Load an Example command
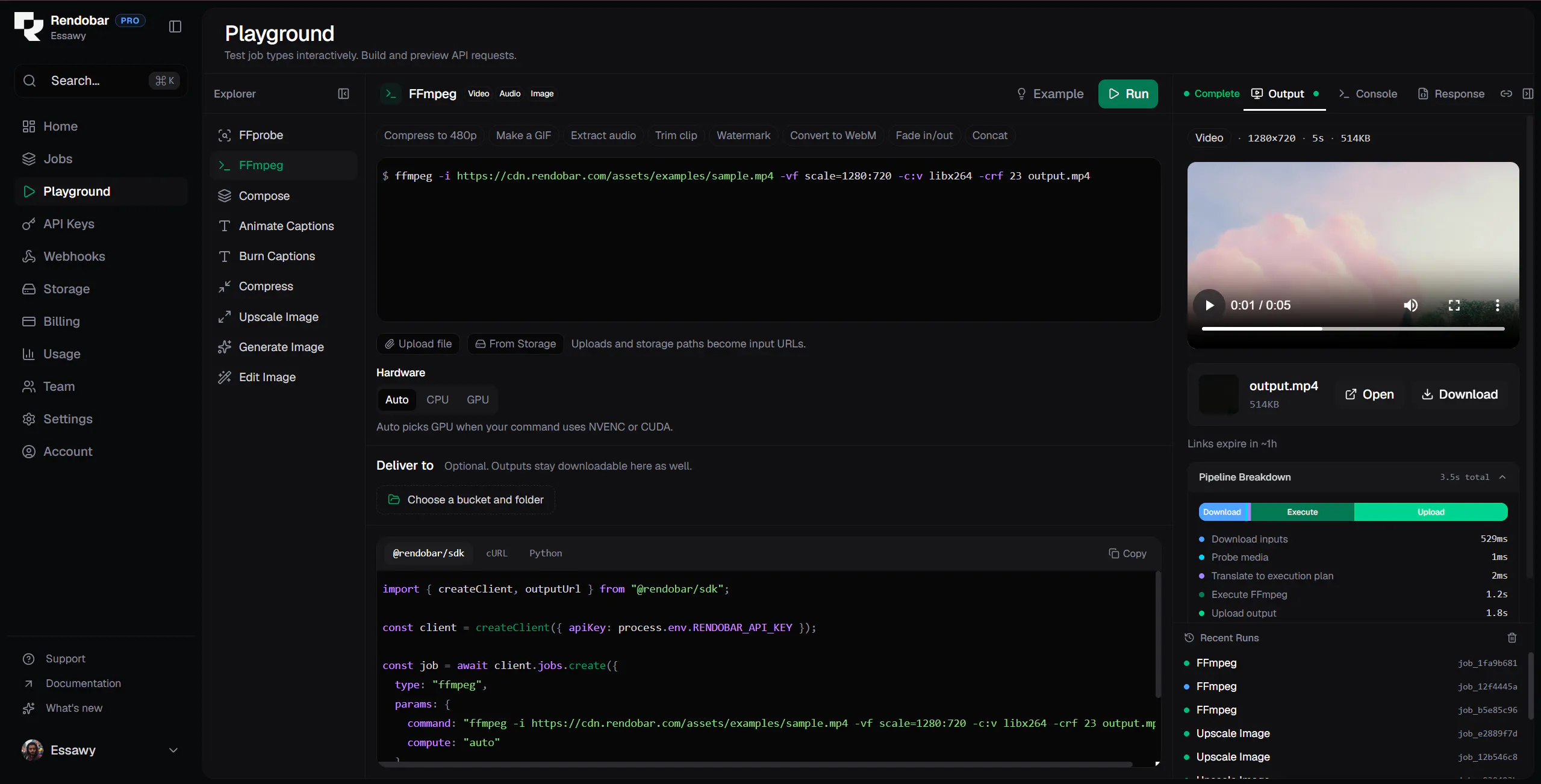Screen dimensions: 1541x784 (x=1050, y=94)
